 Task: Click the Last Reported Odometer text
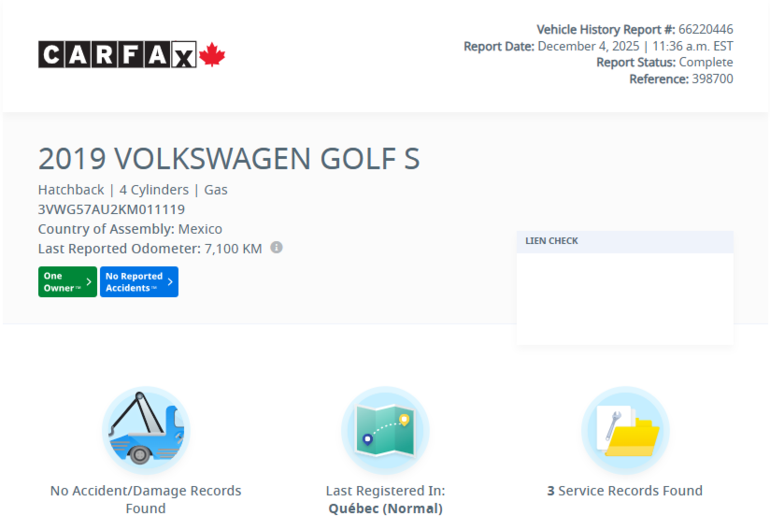152,248
